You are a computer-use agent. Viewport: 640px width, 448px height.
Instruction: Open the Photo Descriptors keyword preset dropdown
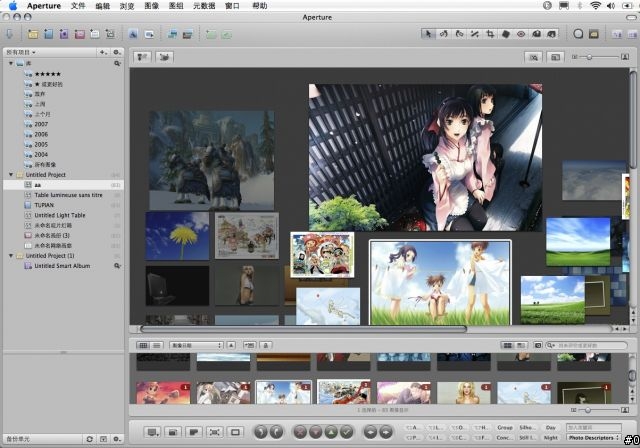(594, 438)
